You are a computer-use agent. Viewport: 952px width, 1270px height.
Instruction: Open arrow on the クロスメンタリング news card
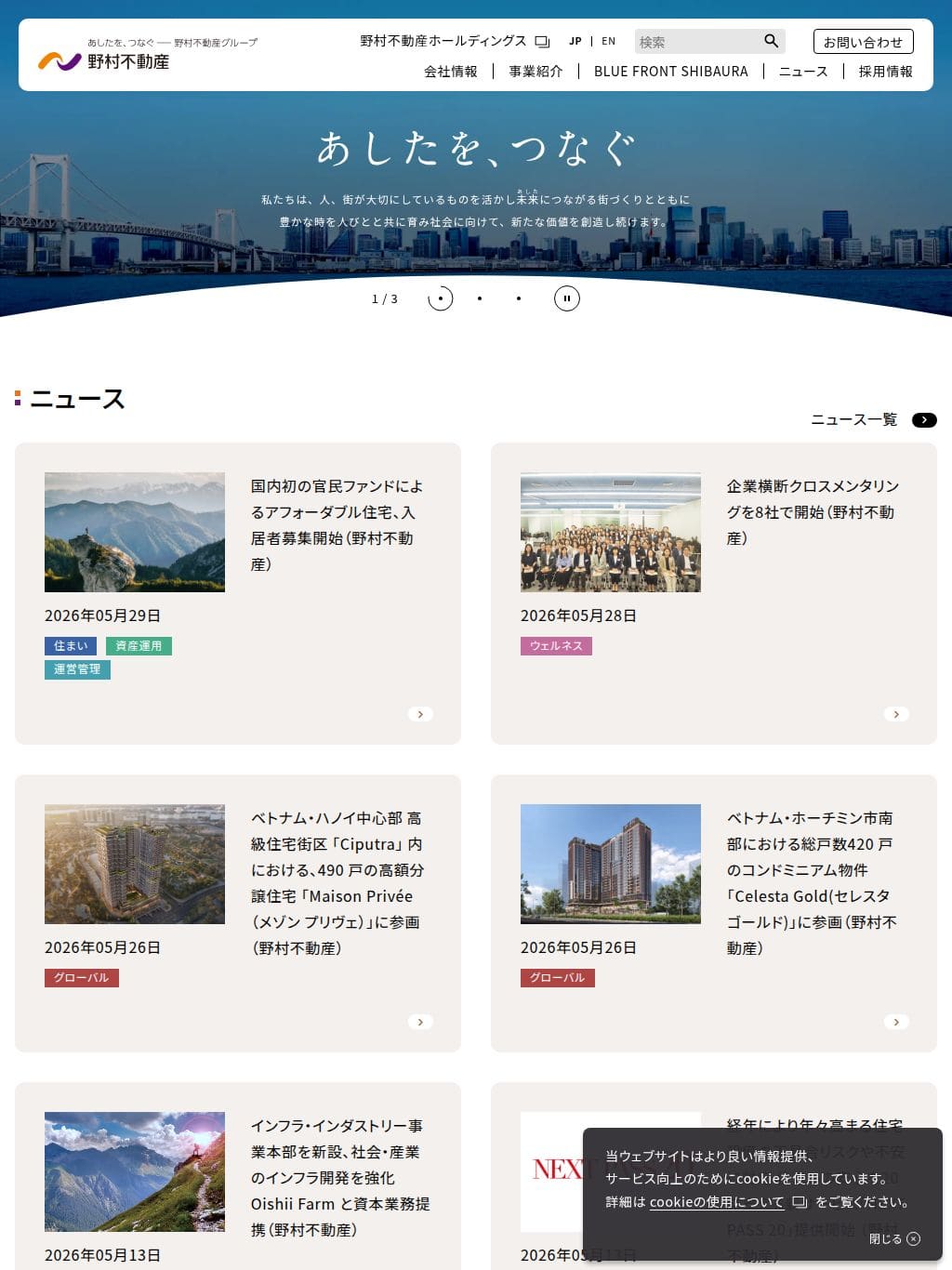point(896,714)
